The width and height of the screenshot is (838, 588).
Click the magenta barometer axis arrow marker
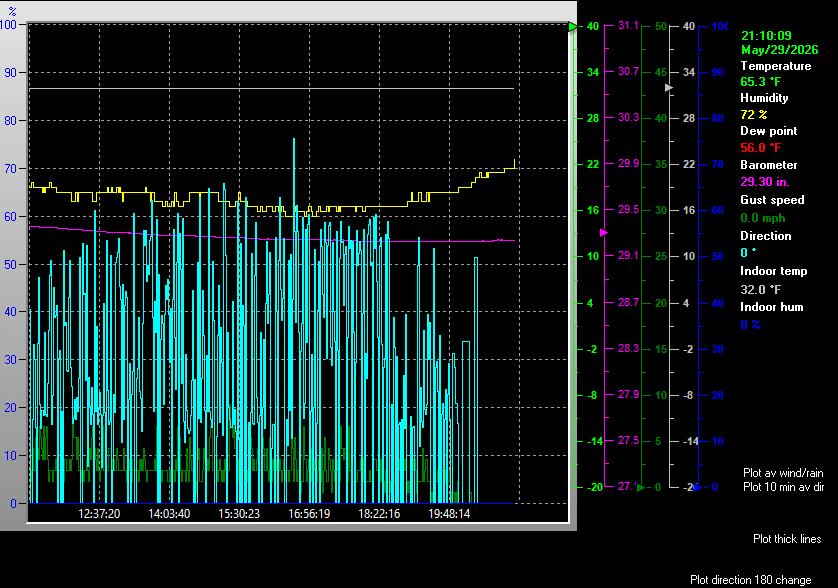coord(604,233)
